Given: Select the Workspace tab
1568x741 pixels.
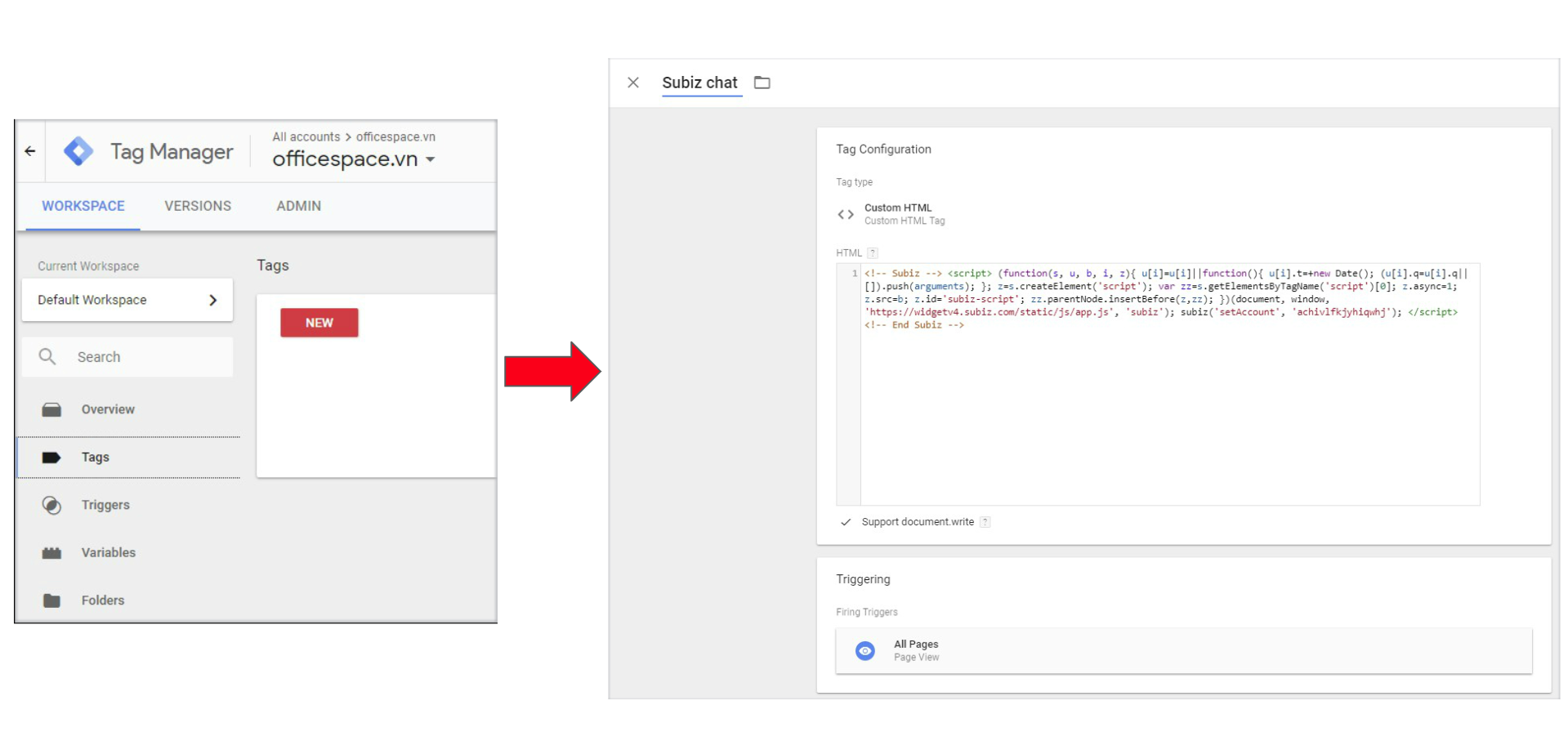Looking at the screenshot, I should tap(83, 206).
